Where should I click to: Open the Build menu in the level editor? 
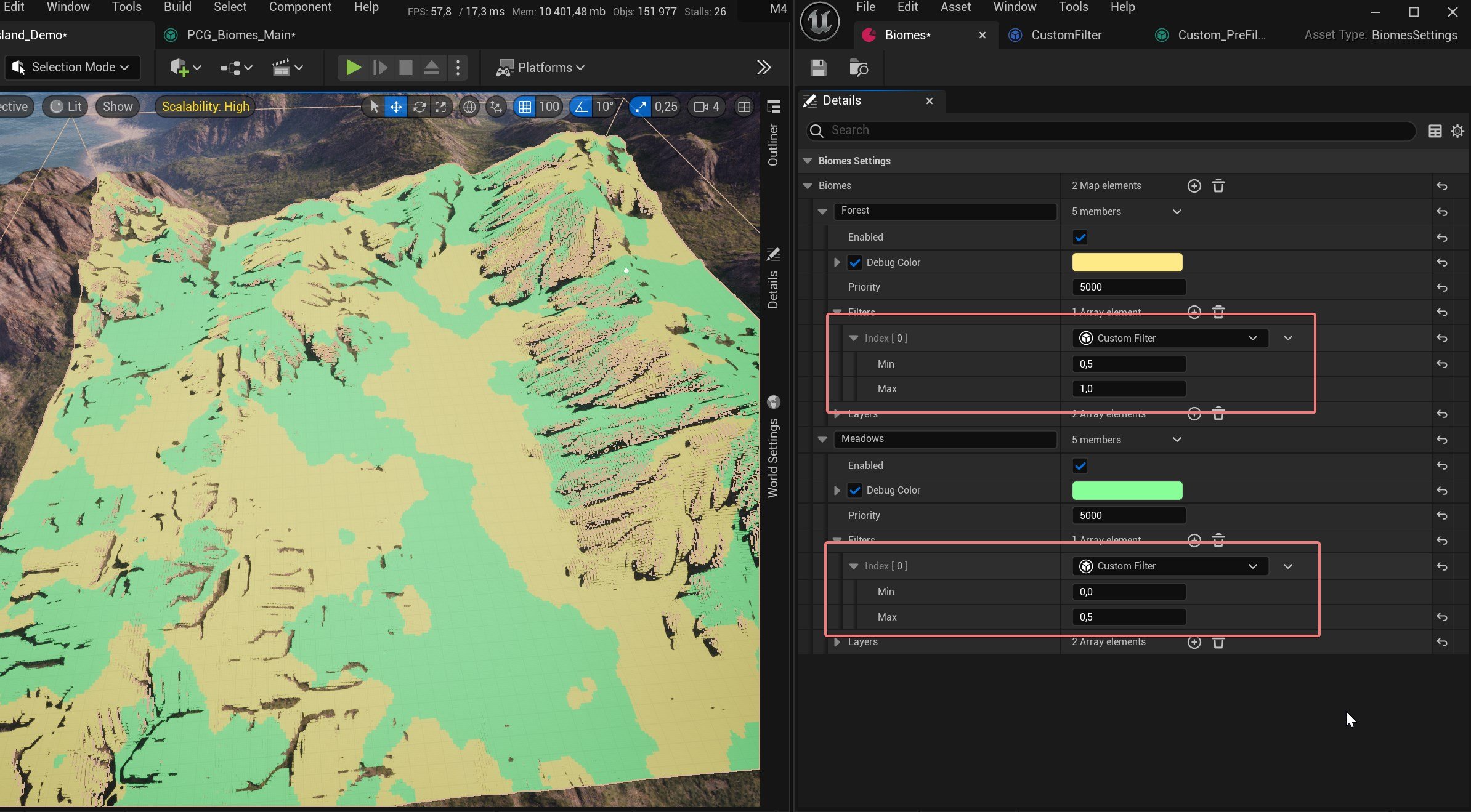coord(177,7)
